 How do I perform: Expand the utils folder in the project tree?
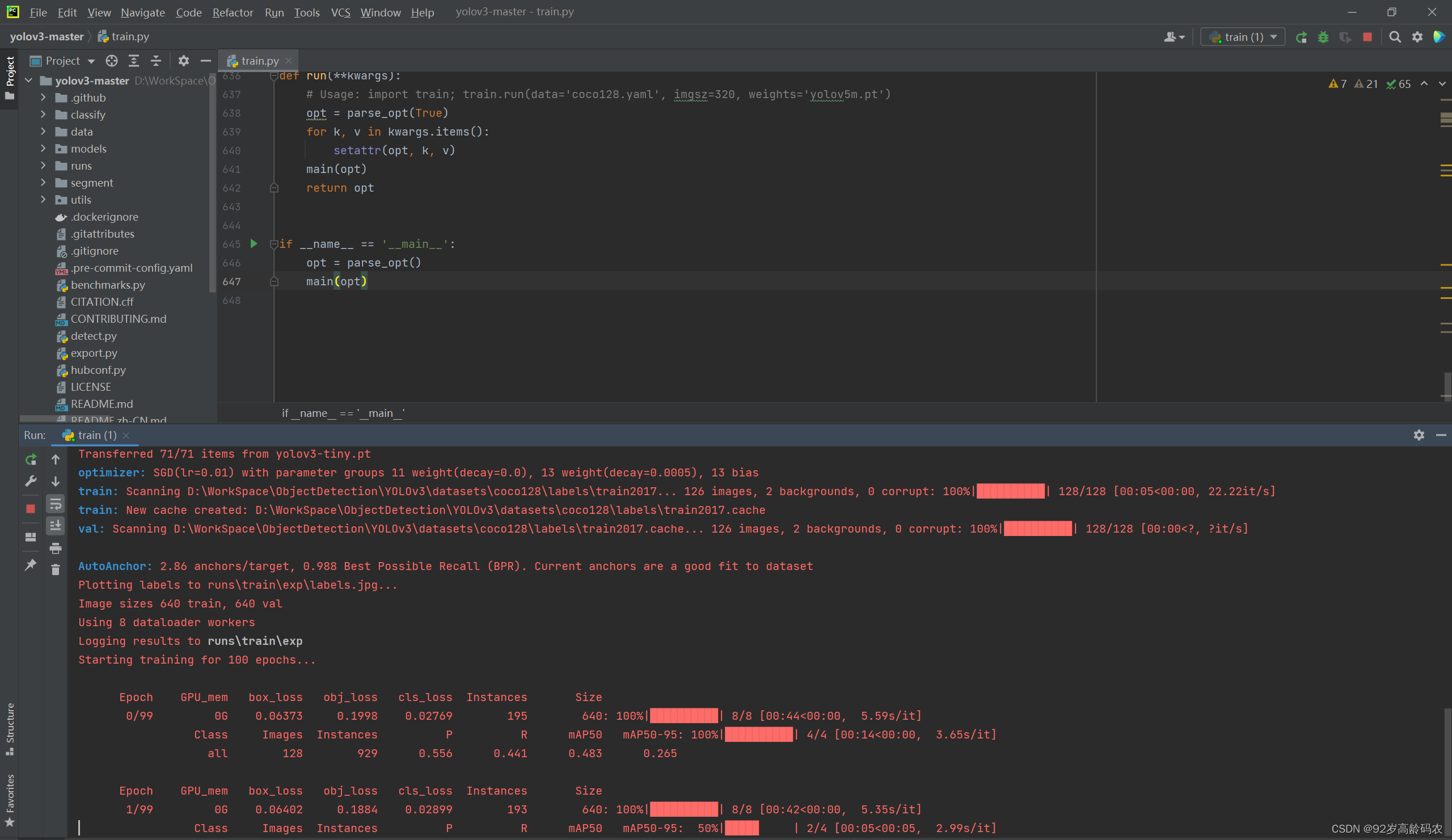[x=43, y=199]
